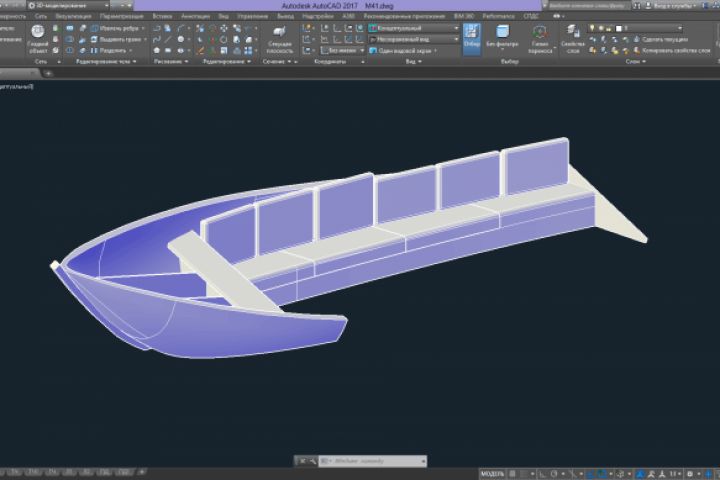Click the spline tool in Drawing panel

[157, 40]
